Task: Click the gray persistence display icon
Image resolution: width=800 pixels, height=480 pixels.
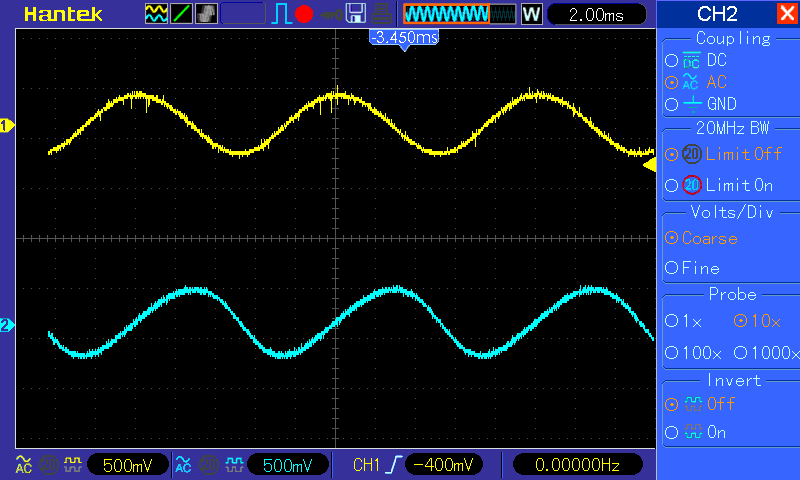Action: pos(206,14)
